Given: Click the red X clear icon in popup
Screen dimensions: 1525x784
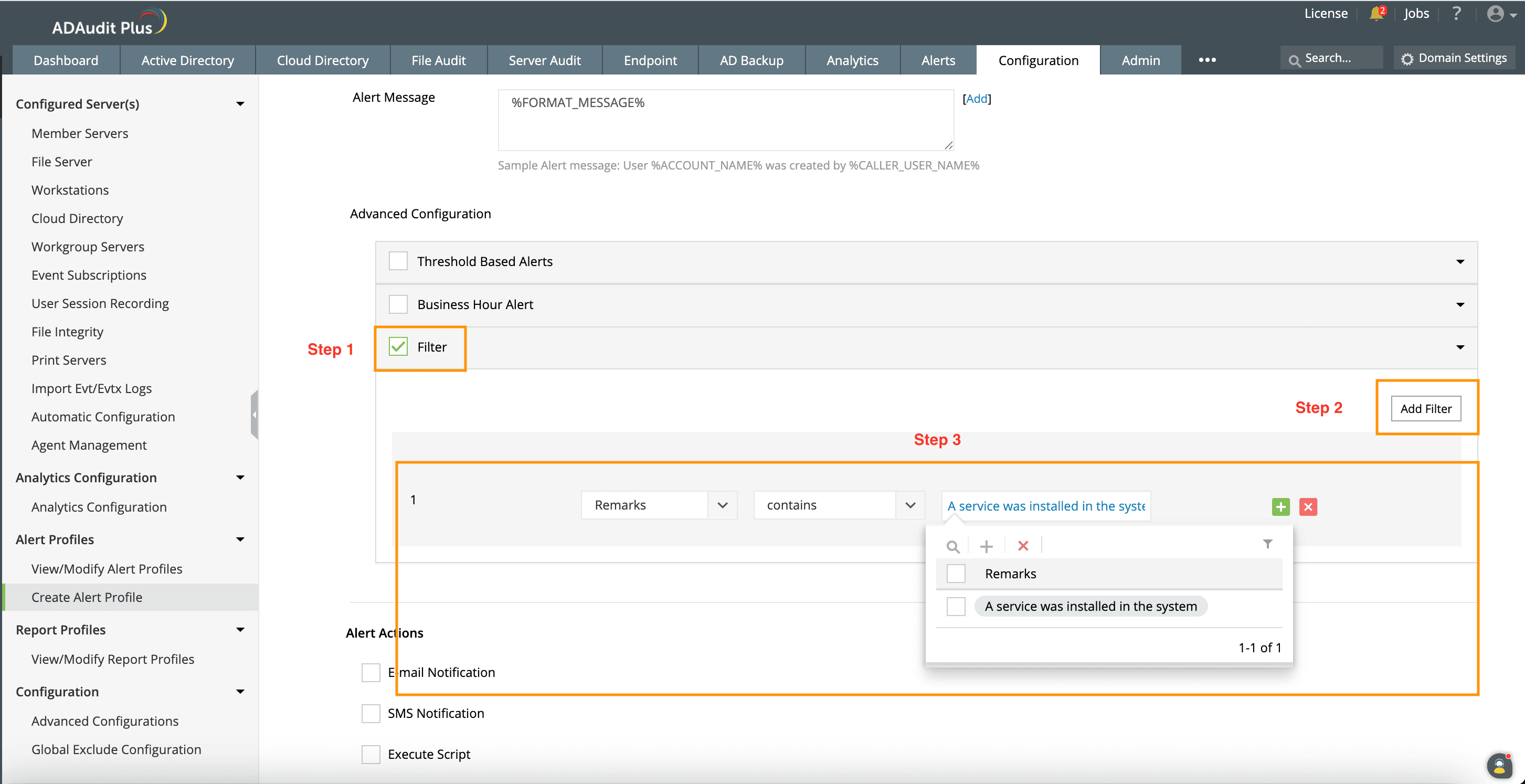Looking at the screenshot, I should click(x=1023, y=546).
